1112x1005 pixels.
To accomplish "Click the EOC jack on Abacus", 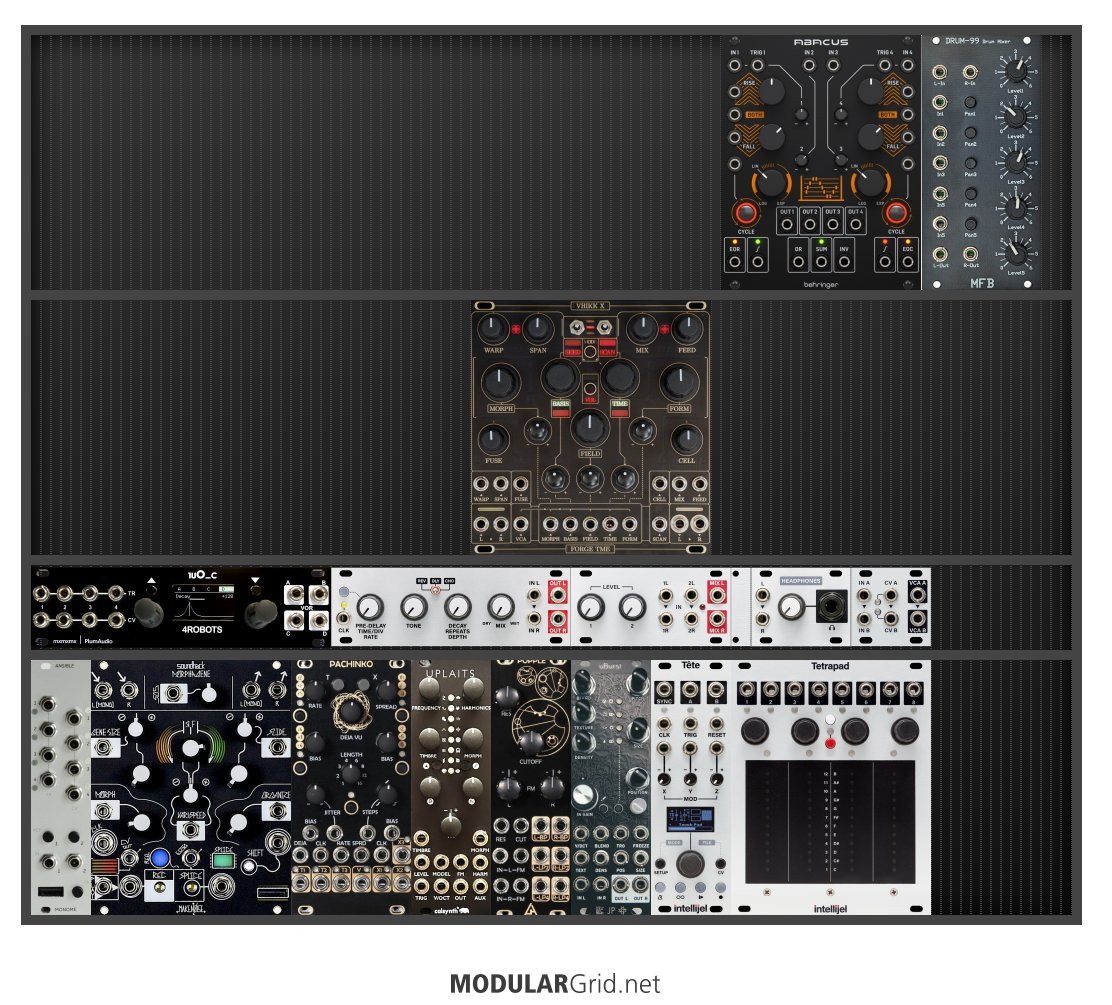I will pyautogui.click(x=908, y=262).
